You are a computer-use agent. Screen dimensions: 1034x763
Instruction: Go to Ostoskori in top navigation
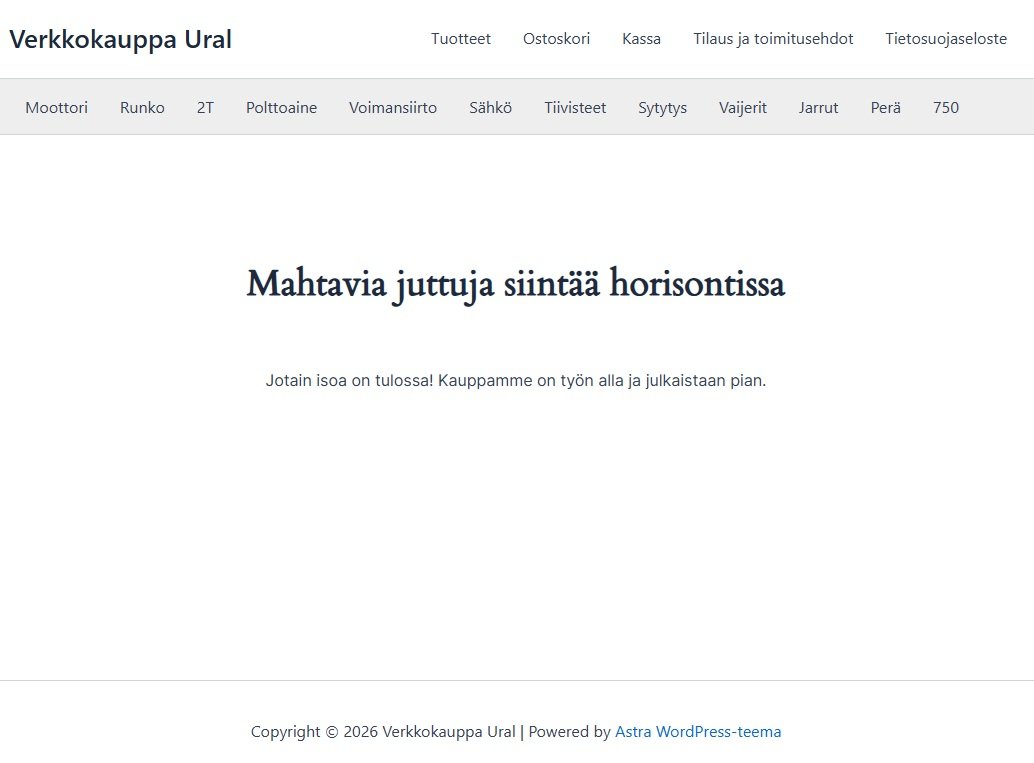[556, 39]
